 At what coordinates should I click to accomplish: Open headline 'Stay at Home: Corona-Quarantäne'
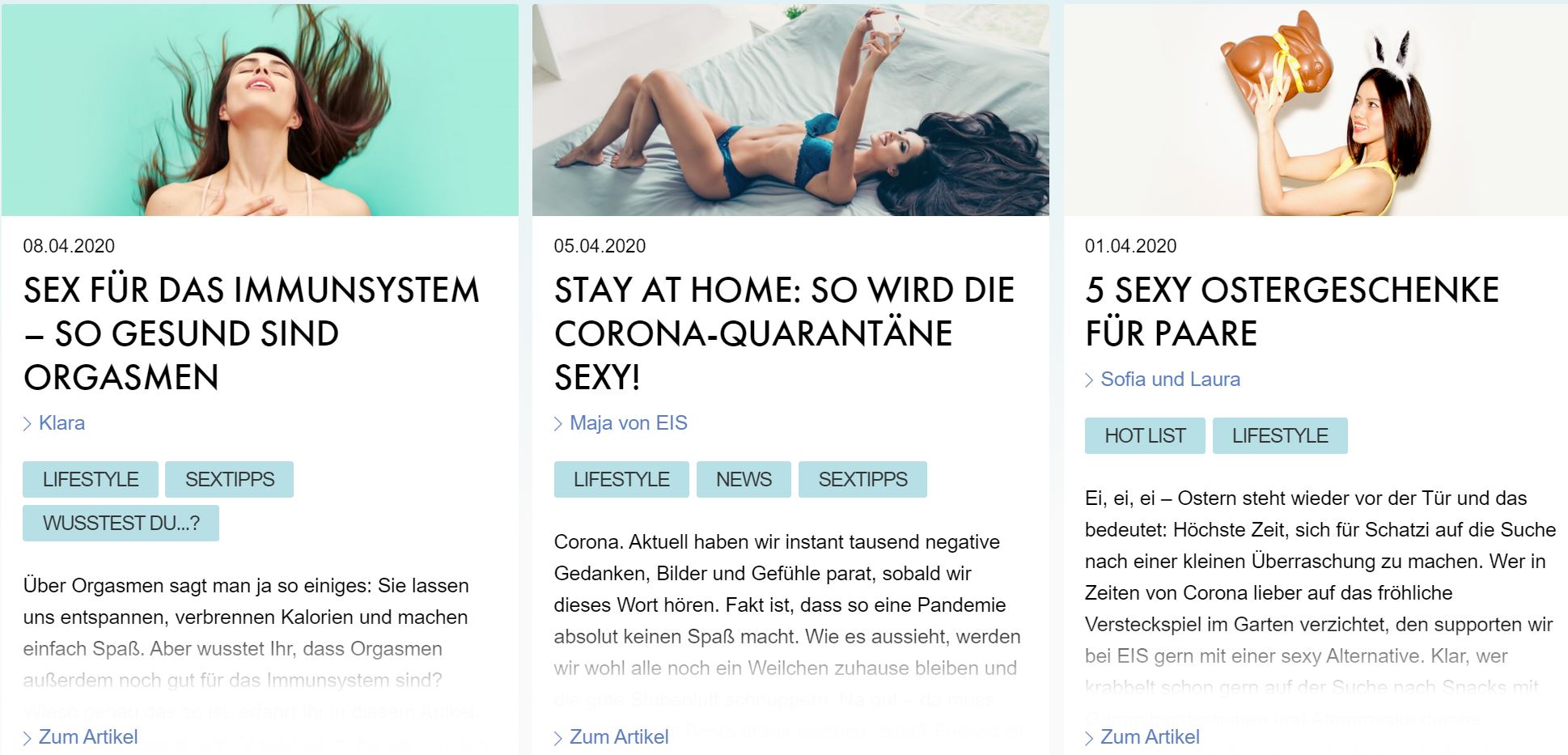tap(784, 333)
